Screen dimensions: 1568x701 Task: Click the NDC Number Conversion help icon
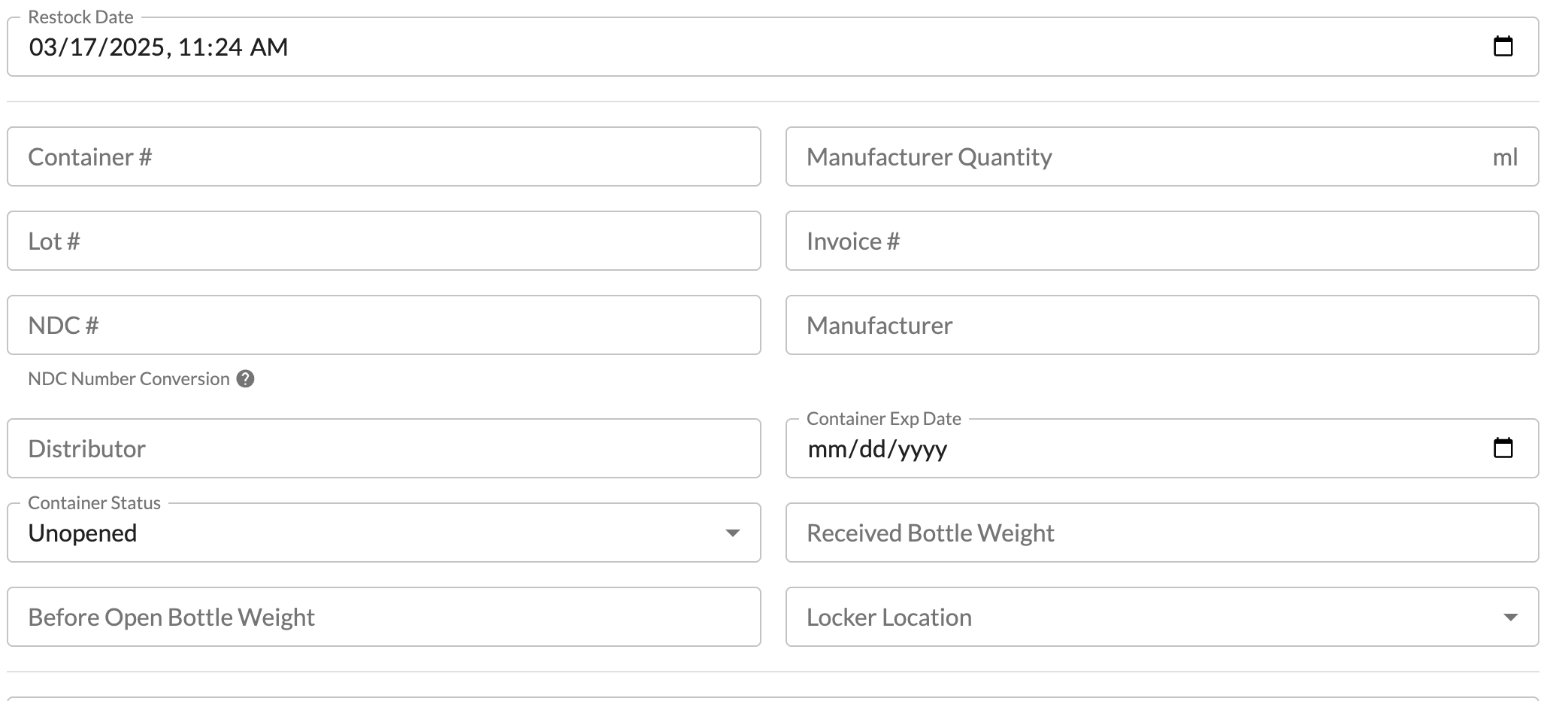point(245,378)
